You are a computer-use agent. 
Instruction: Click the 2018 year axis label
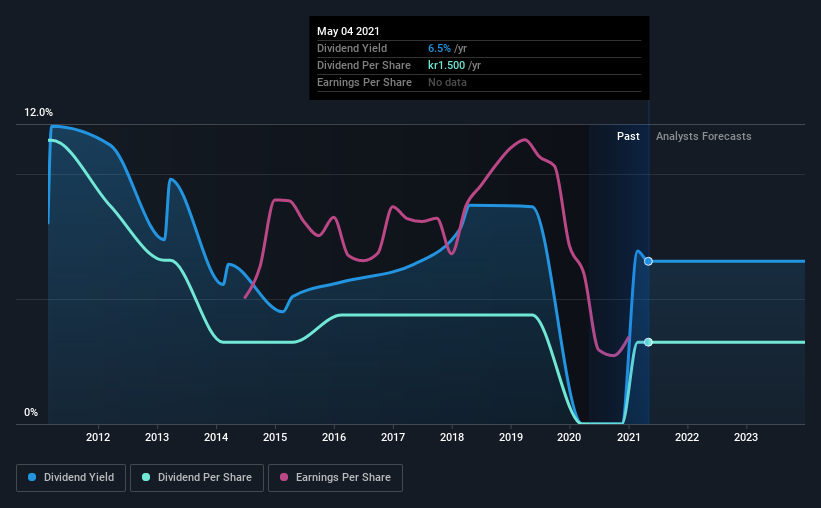tap(452, 437)
